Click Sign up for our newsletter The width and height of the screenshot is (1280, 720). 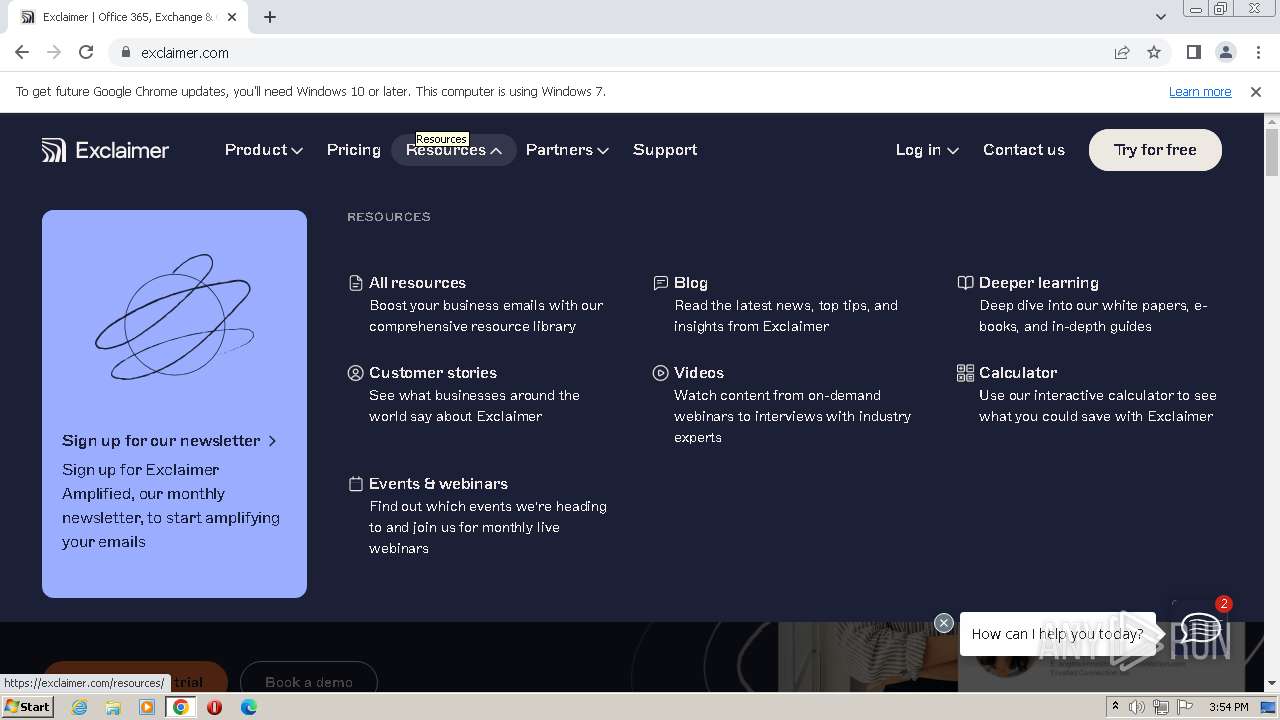coord(169,441)
